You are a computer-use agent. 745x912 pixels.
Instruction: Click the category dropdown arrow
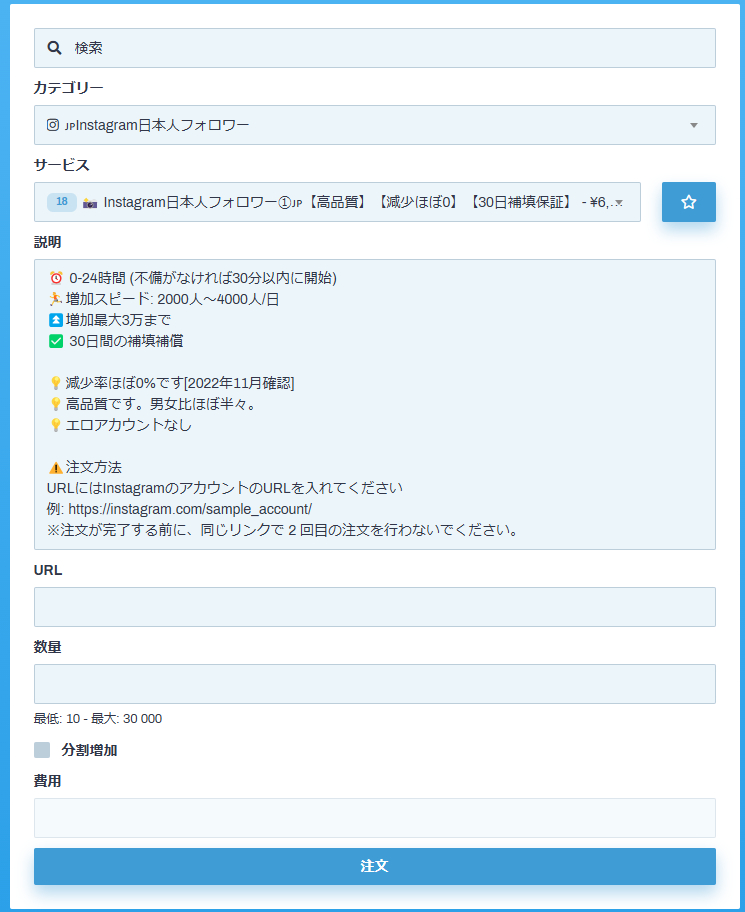(x=693, y=126)
